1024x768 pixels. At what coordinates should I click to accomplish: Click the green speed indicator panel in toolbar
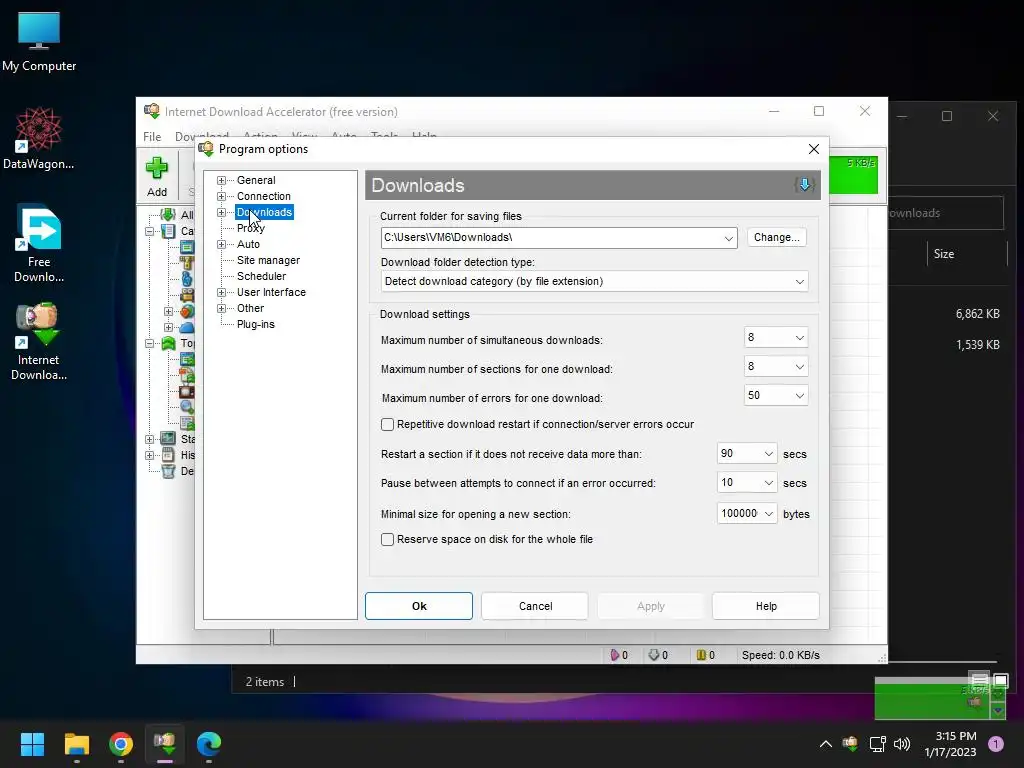[x=853, y=175]
